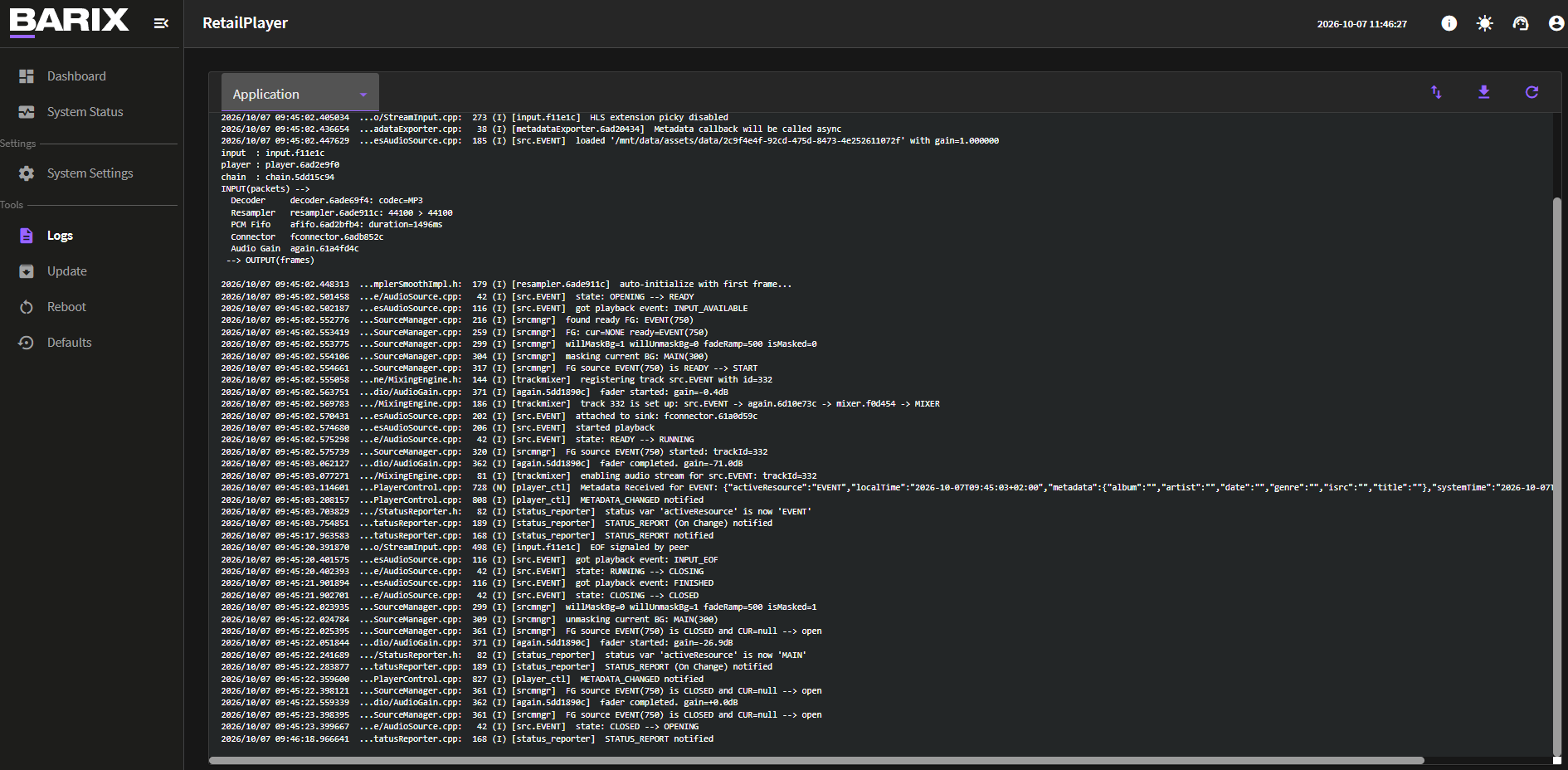Select 'state: CLOSED --> OPENING' log line

[460, 727]
